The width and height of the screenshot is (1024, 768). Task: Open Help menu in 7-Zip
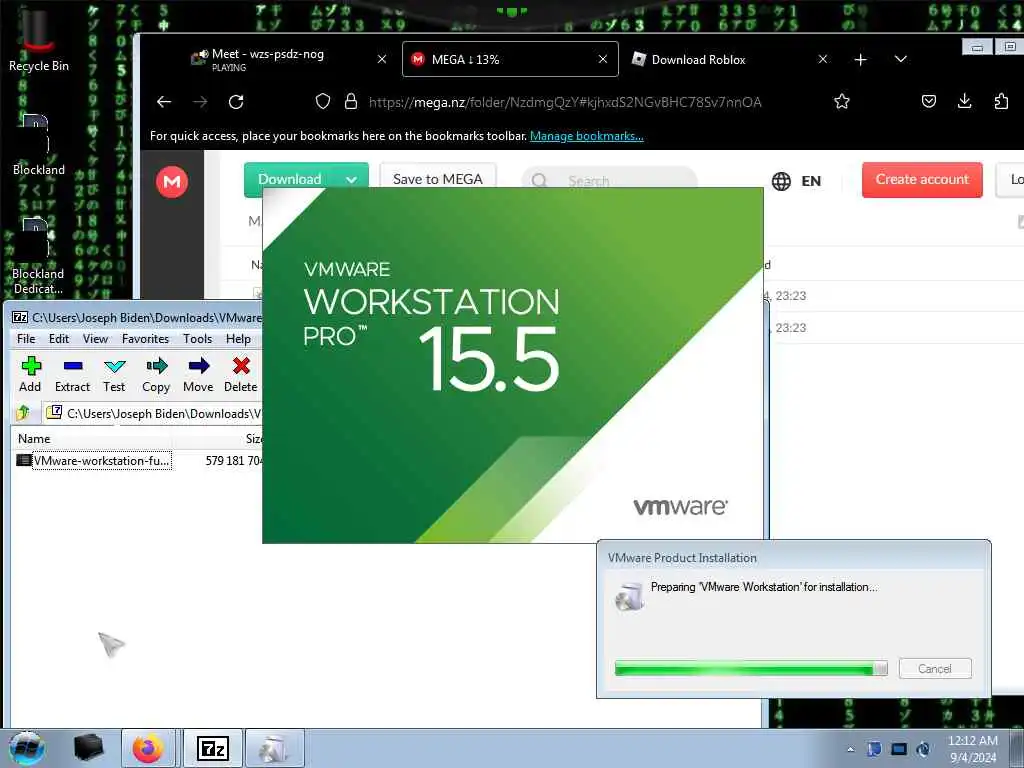[238, 338]
